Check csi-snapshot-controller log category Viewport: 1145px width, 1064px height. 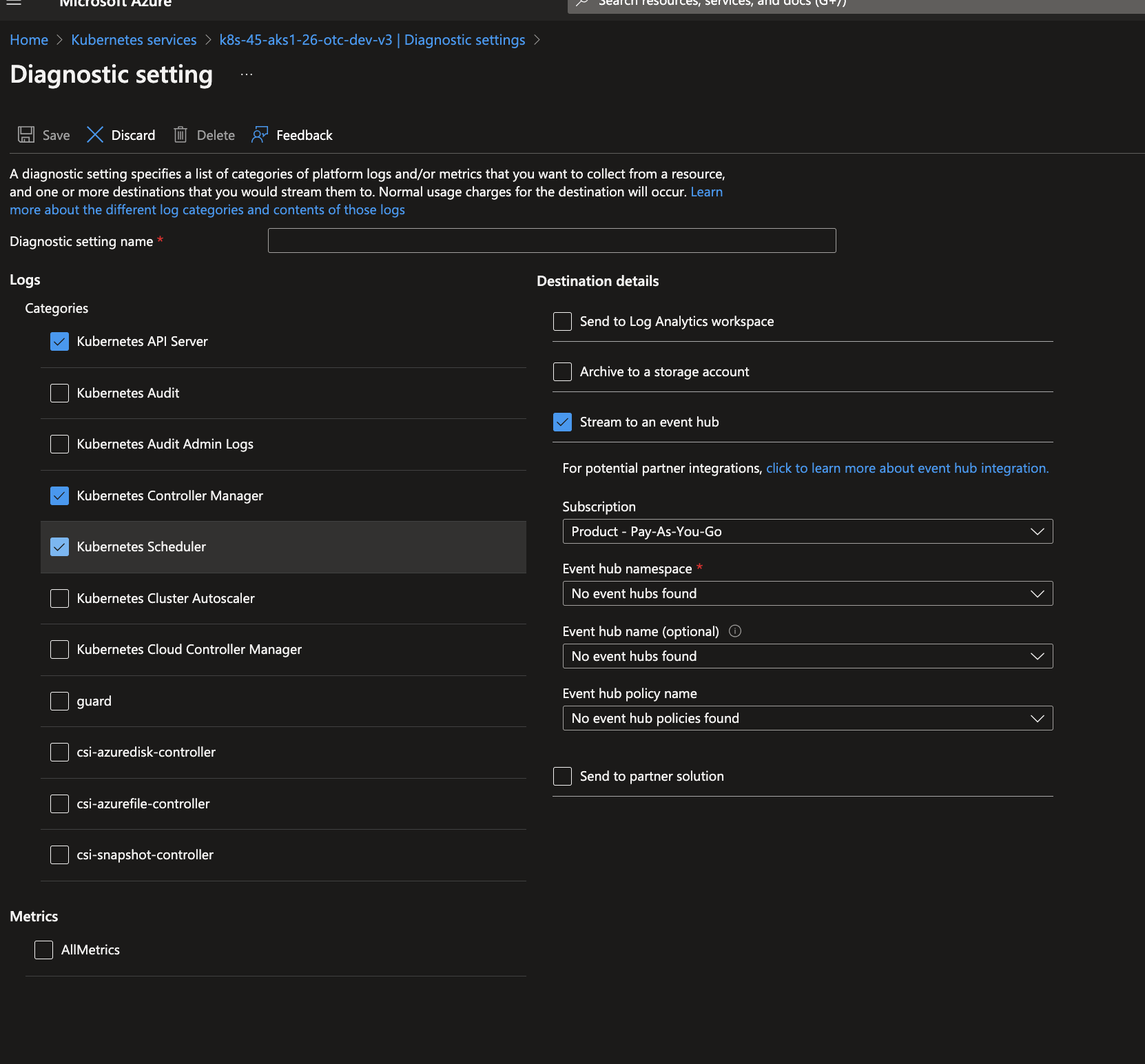(x=59, y=855)
